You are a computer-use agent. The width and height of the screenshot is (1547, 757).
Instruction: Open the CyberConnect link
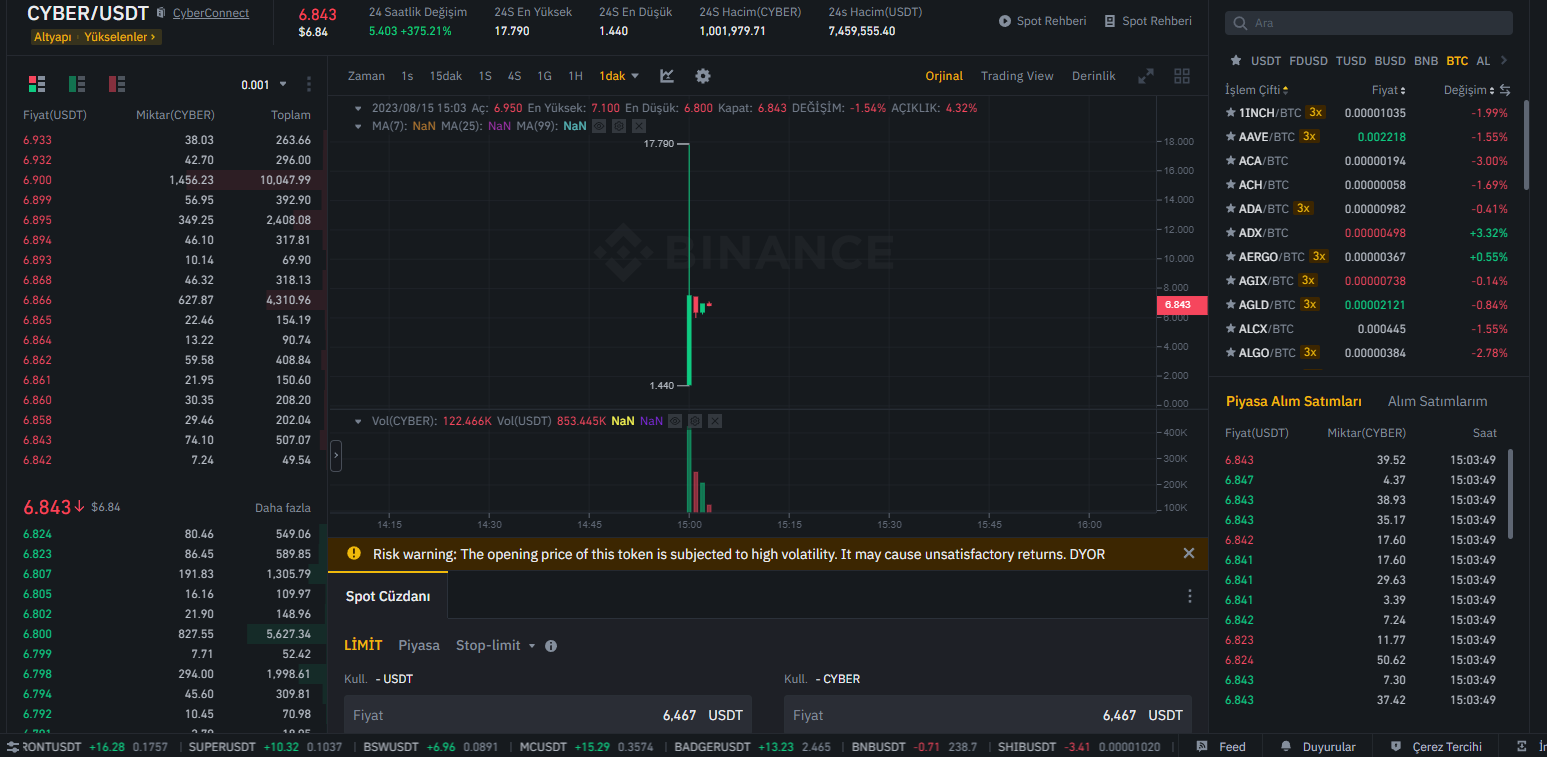click(211, 13)
